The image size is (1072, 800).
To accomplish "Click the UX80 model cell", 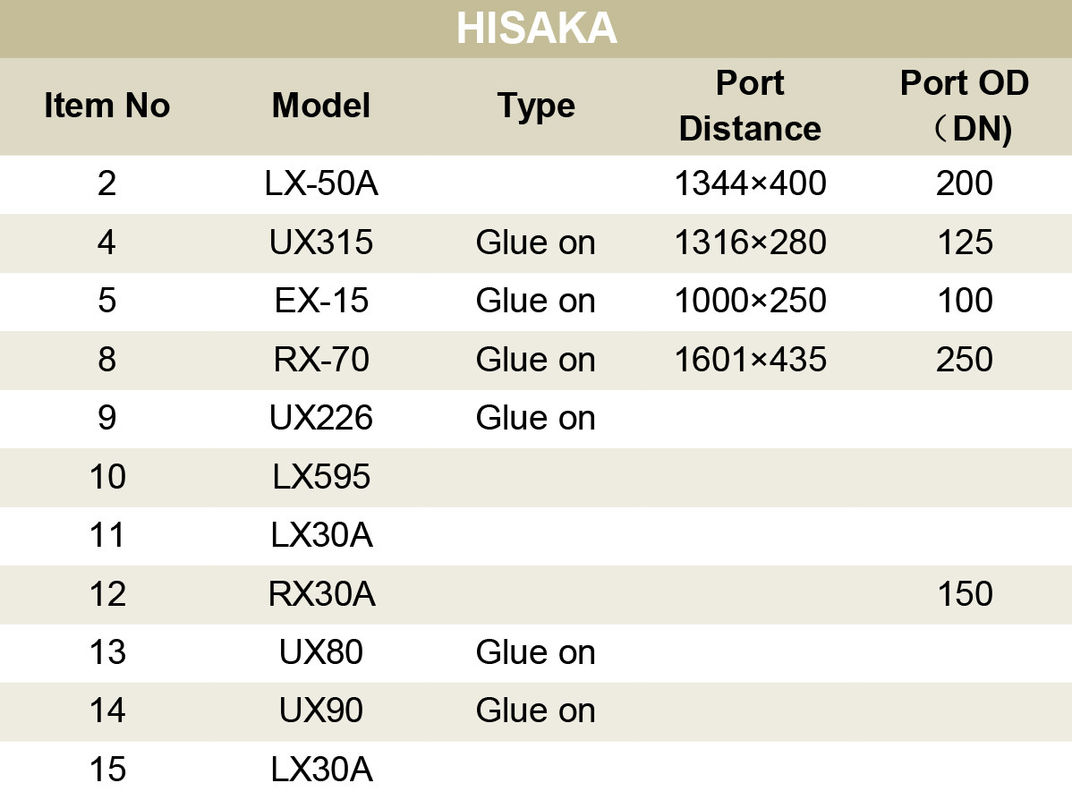I will point(321,652).
